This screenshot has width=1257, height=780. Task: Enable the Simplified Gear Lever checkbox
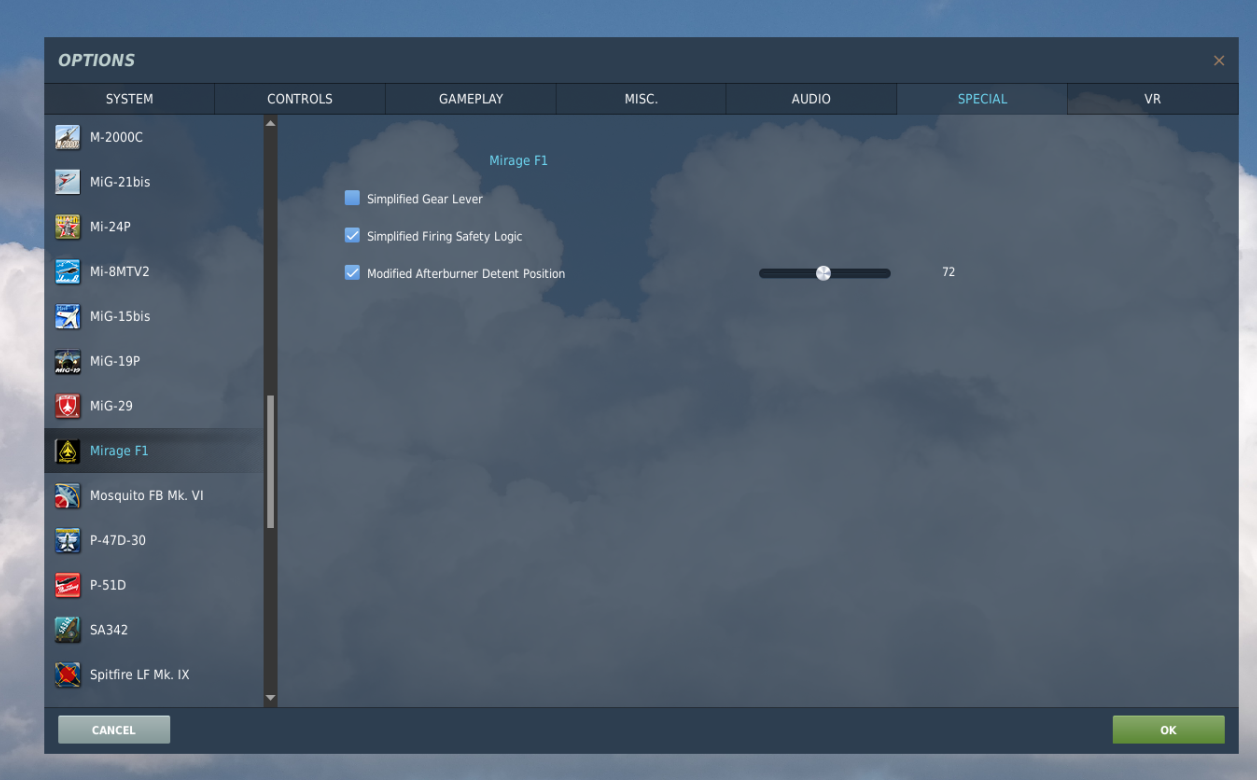(352, 198)
